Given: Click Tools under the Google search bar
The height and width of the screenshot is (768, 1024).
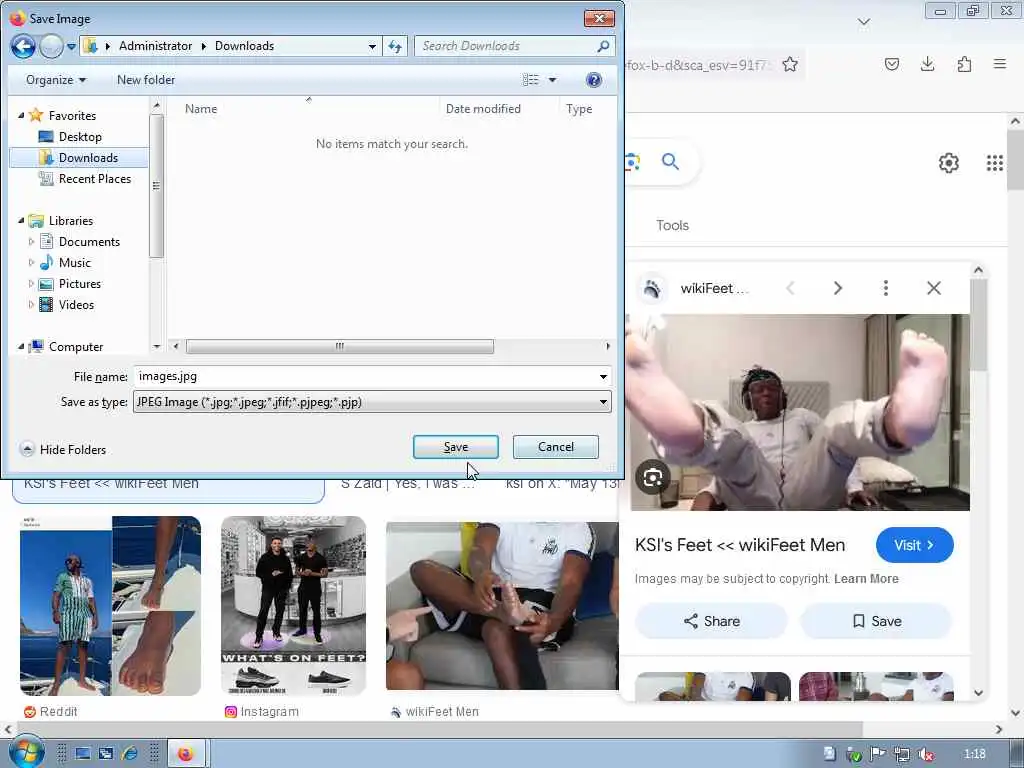Looking at the screenshot, I should (x=672, y=225).
